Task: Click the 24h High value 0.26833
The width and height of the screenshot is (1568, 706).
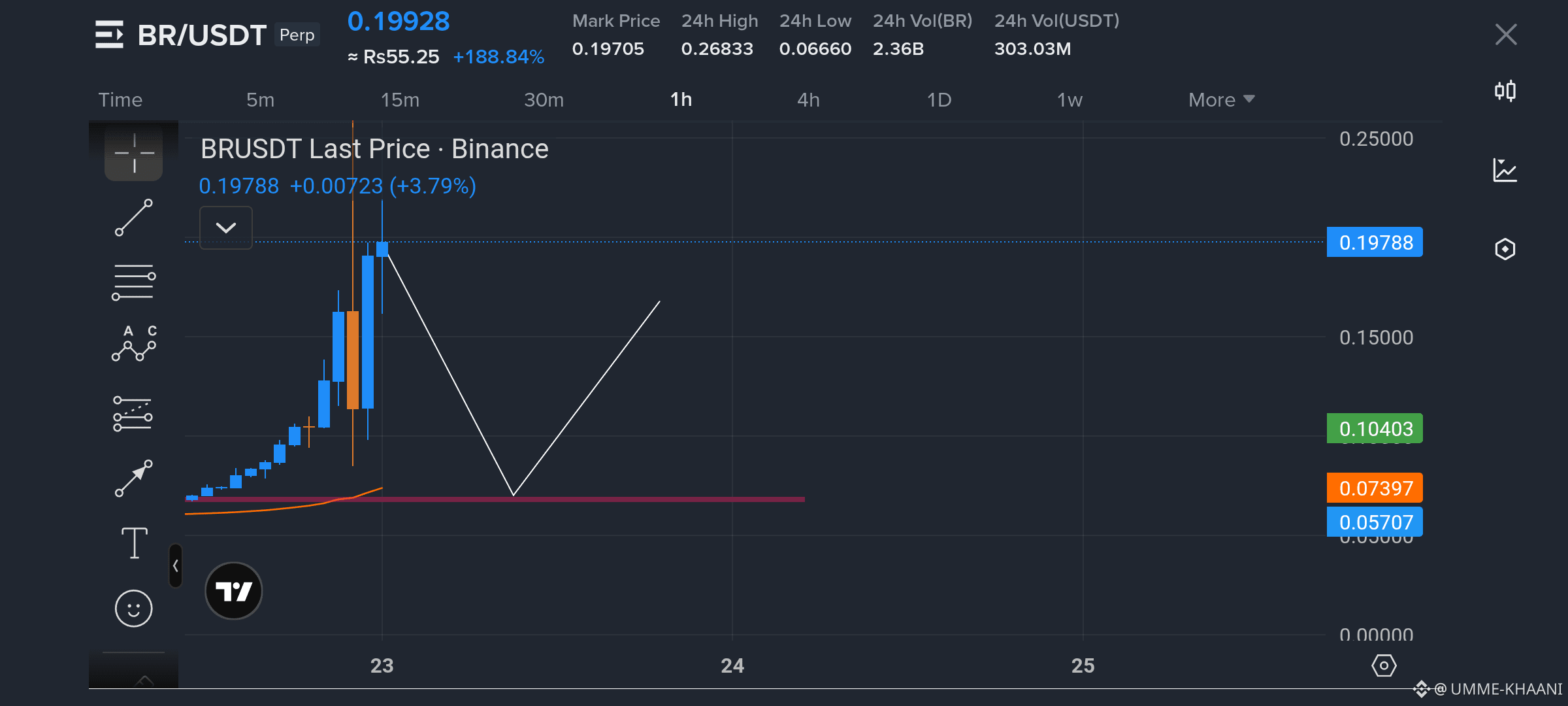Action: [717, 48]
